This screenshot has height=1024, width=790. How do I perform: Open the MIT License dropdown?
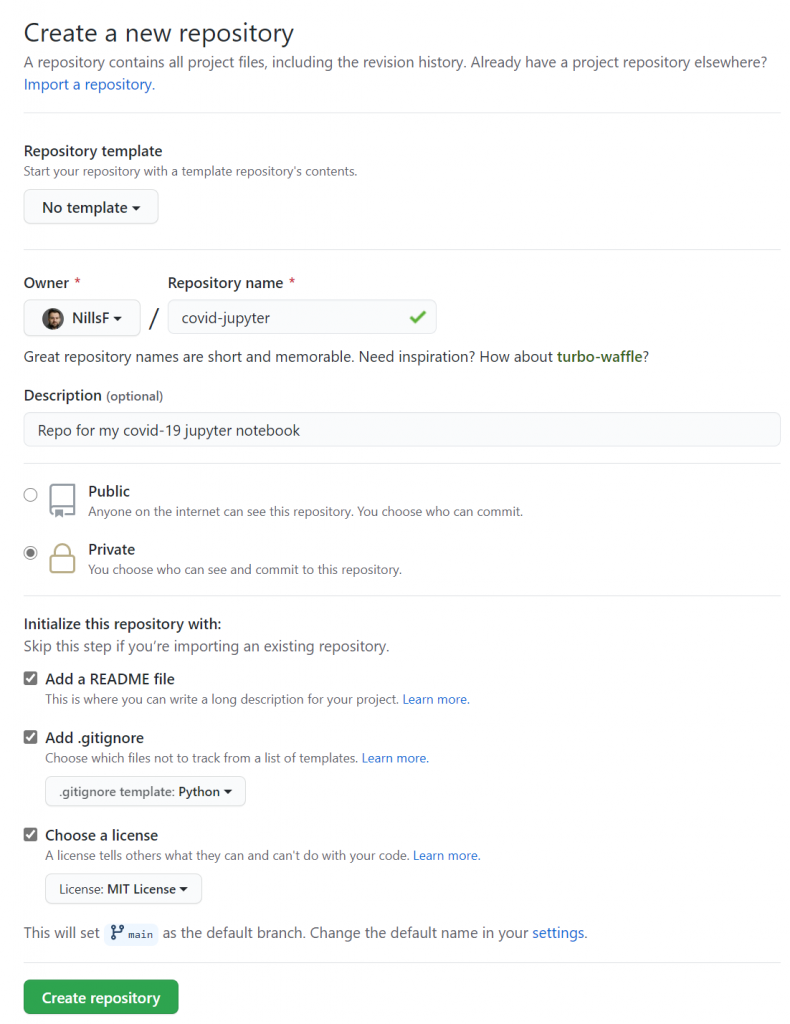(123, 889)
